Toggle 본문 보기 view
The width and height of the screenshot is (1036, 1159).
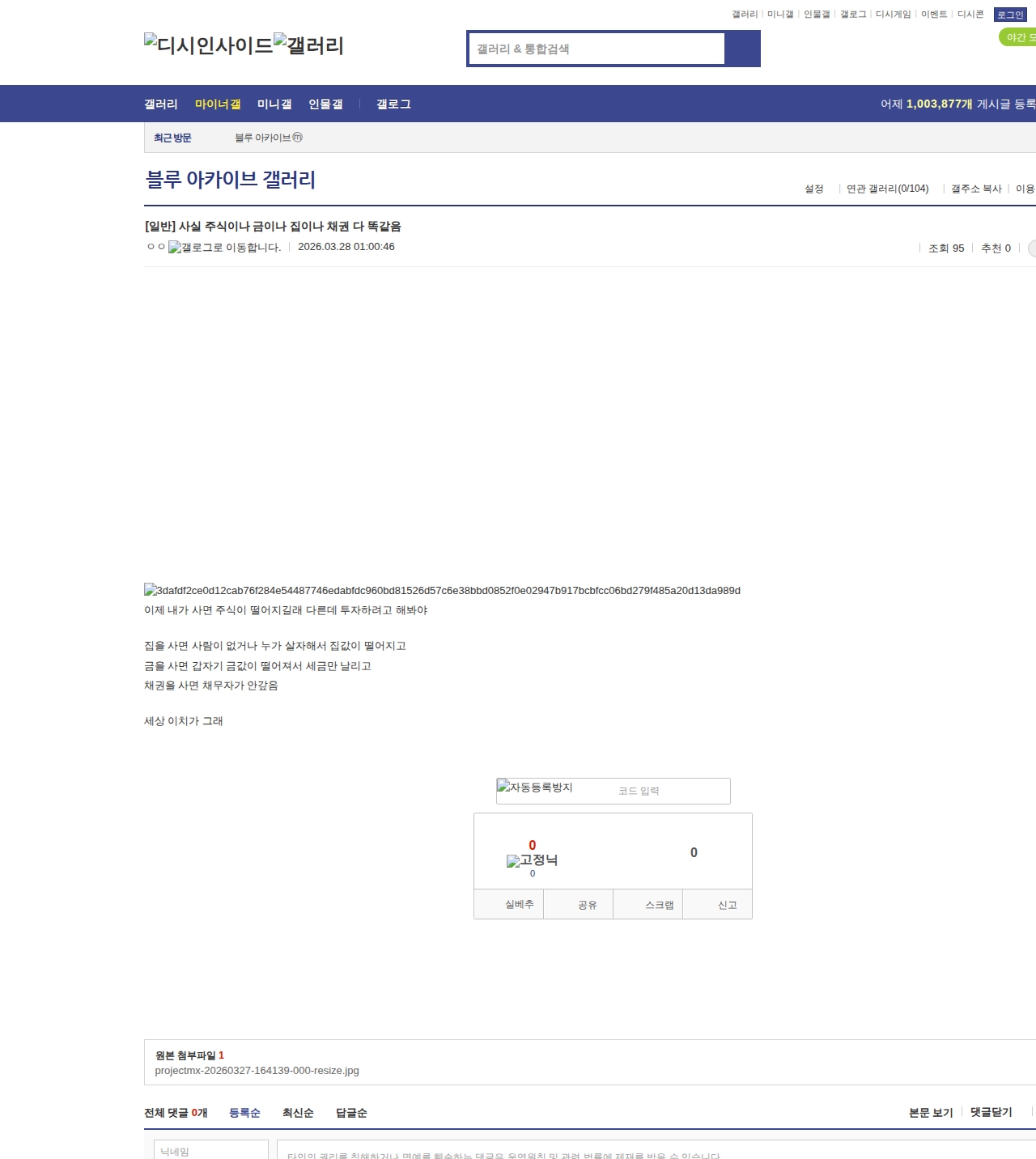tap(932, 1112)
